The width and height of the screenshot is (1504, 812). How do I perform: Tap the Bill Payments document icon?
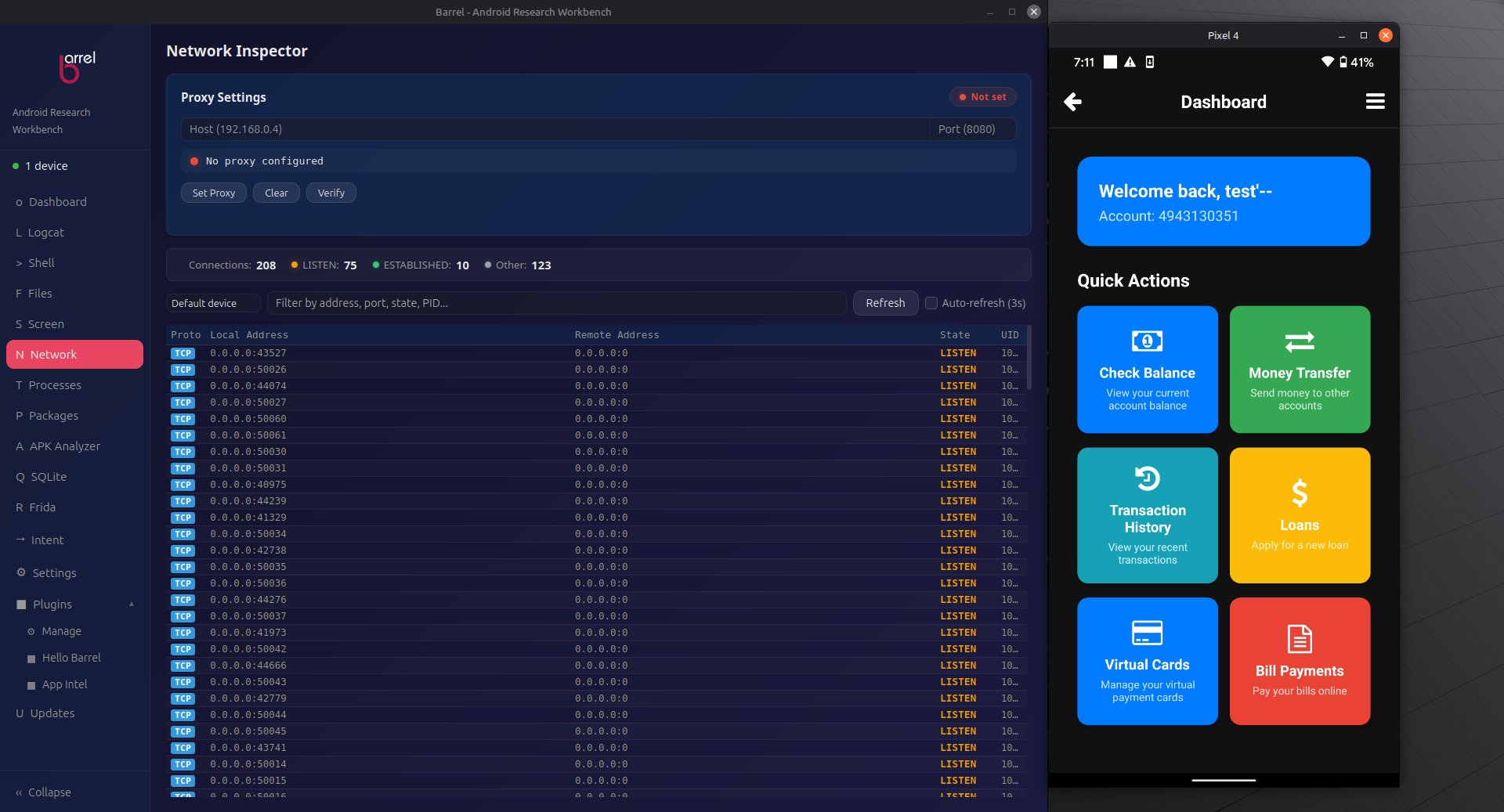pyautogui.click(x=1300, y=639)
